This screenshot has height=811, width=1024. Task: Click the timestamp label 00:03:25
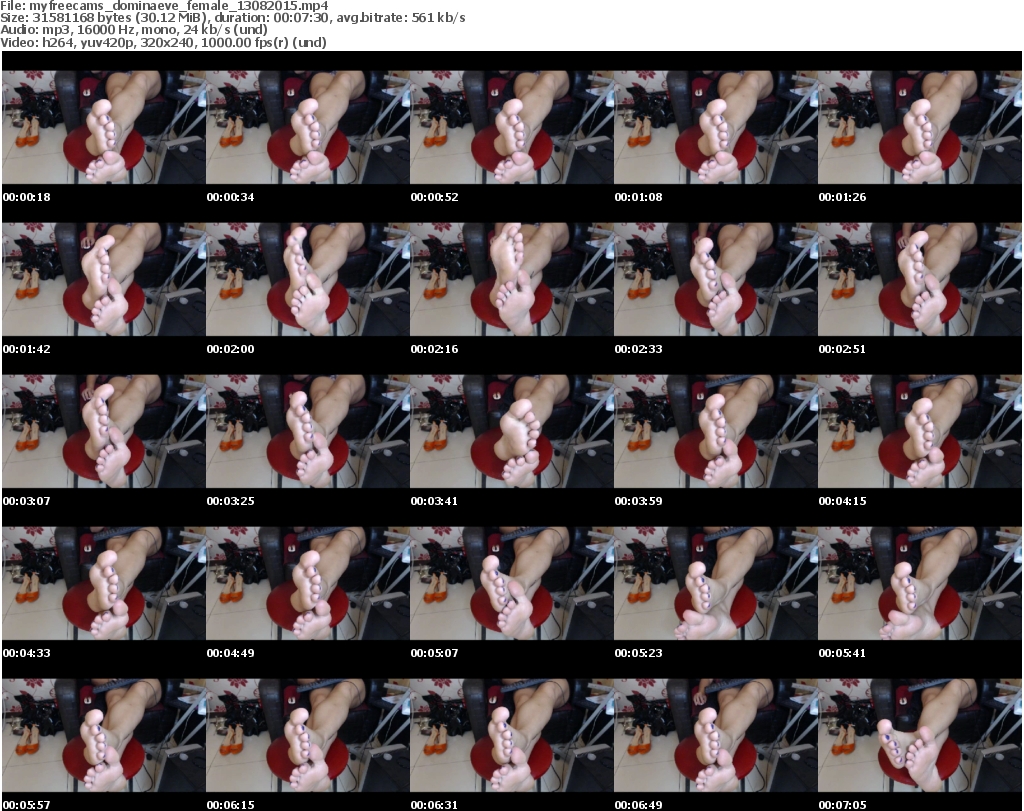(231, 501)
